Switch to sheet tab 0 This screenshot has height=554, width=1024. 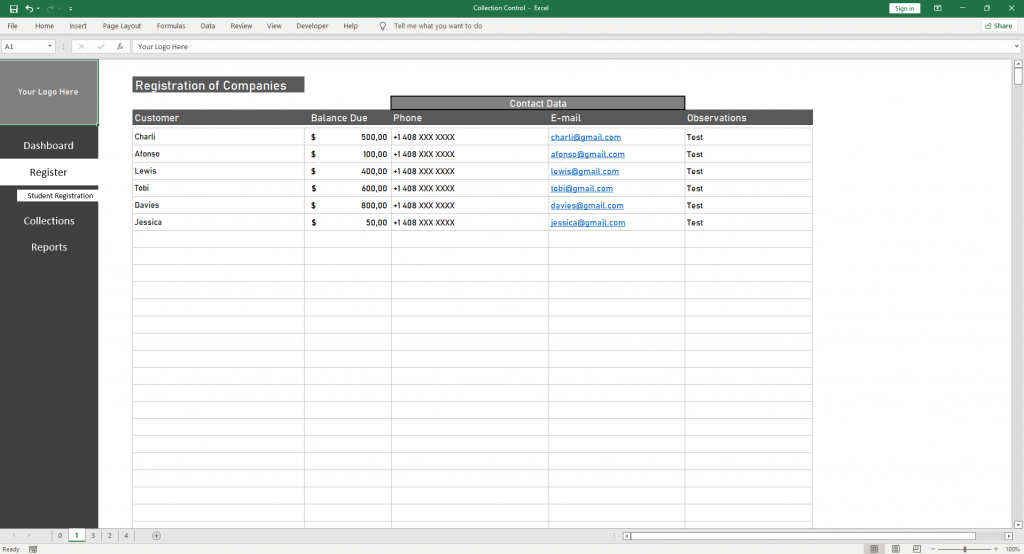pyautogui.click(x=59, y=536)
